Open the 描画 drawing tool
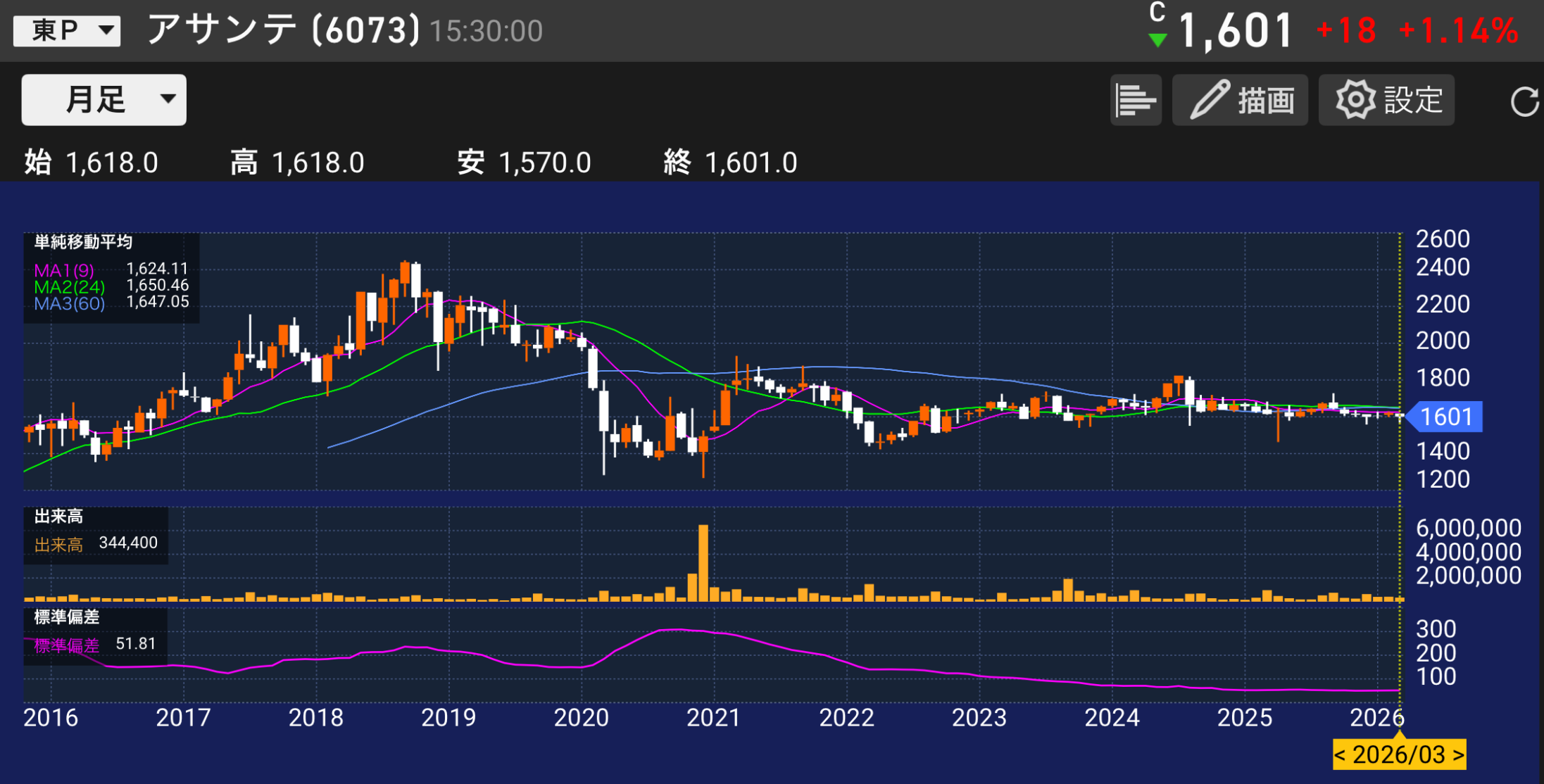Image resolution: width=1544 pixels, height=784 pixels. tap(1240, 101)
